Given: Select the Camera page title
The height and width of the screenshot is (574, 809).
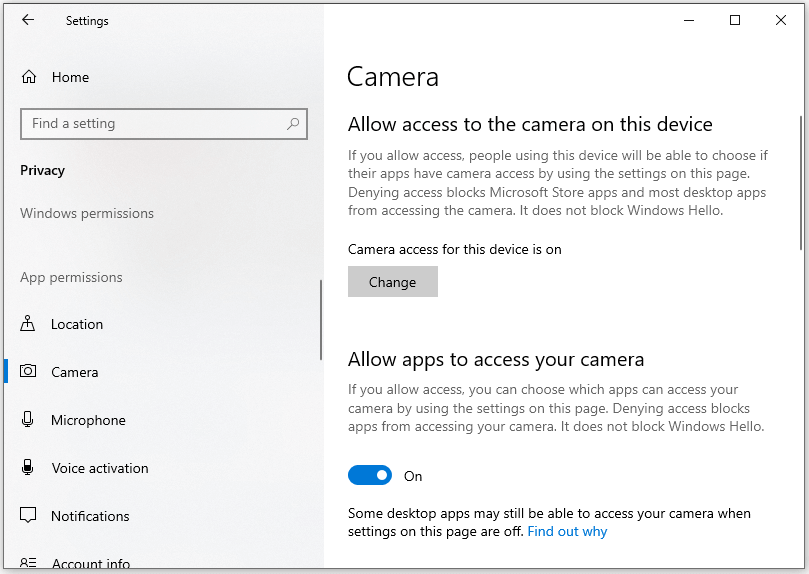Looking at the screenshot, I should 393,77.
